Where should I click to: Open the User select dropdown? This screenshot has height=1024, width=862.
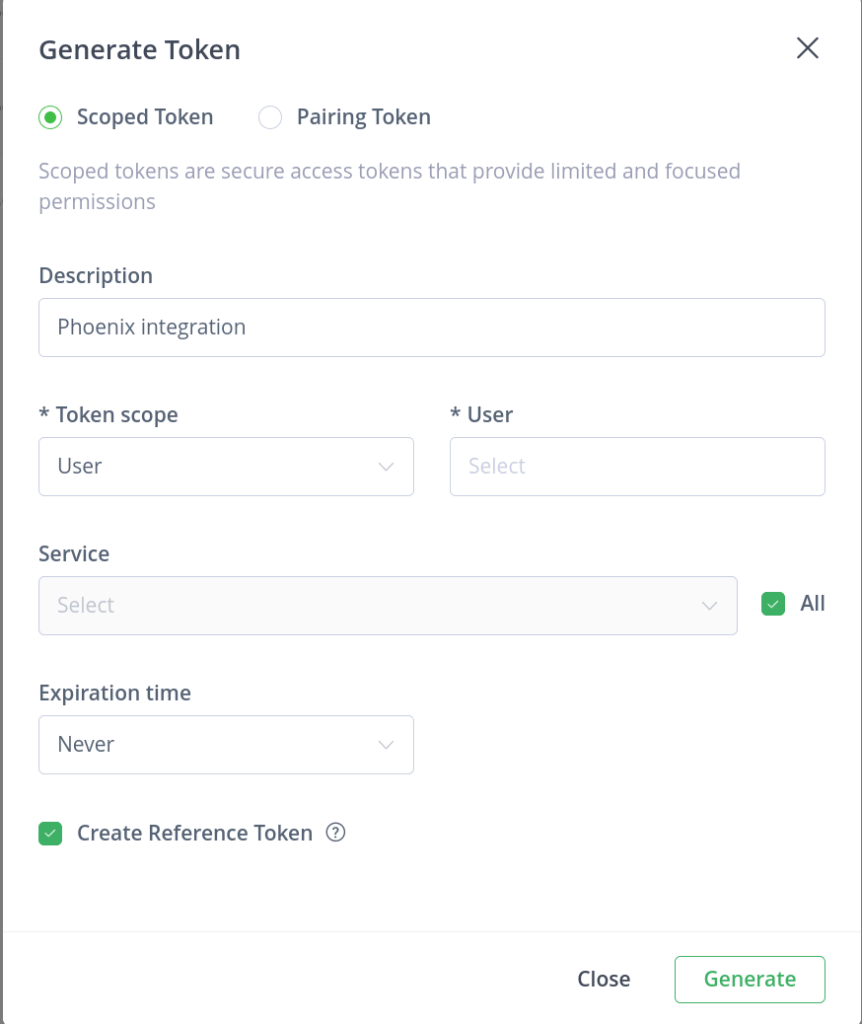point(637,466)
